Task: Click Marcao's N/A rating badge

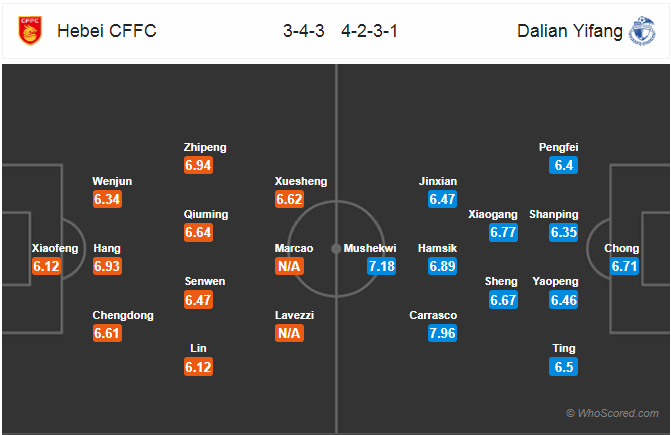Action: 289,266
